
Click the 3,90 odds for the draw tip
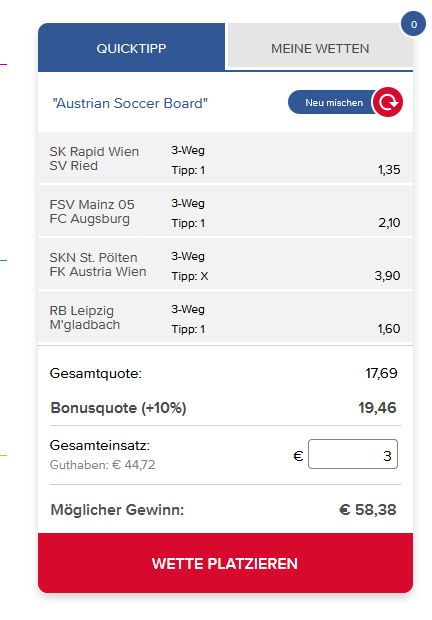387,276
